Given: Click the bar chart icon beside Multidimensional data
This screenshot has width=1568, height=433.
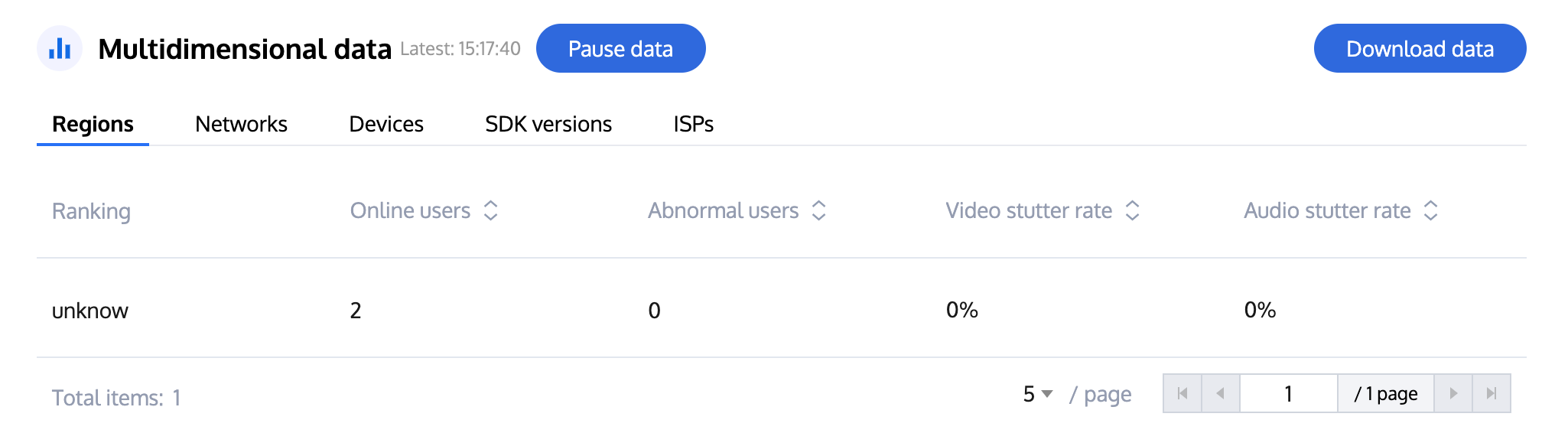Looking at the screenshot, I should coord(60,49).
